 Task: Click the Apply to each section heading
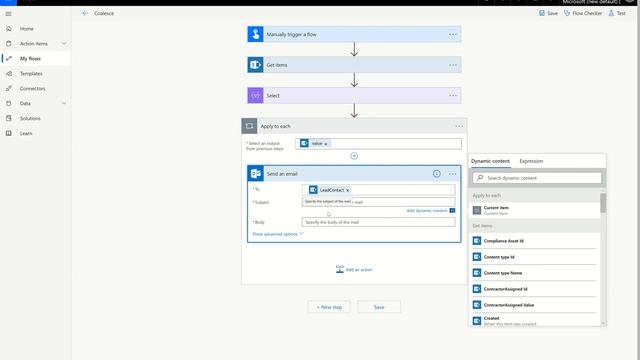coord(487,196)
